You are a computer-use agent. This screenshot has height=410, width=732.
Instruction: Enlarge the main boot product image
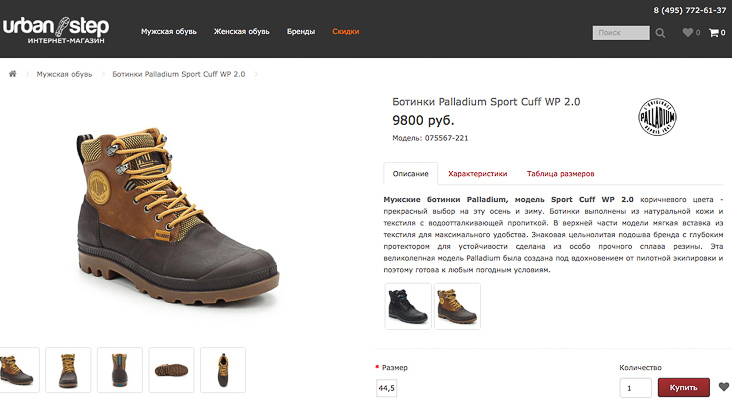point(177,217)
